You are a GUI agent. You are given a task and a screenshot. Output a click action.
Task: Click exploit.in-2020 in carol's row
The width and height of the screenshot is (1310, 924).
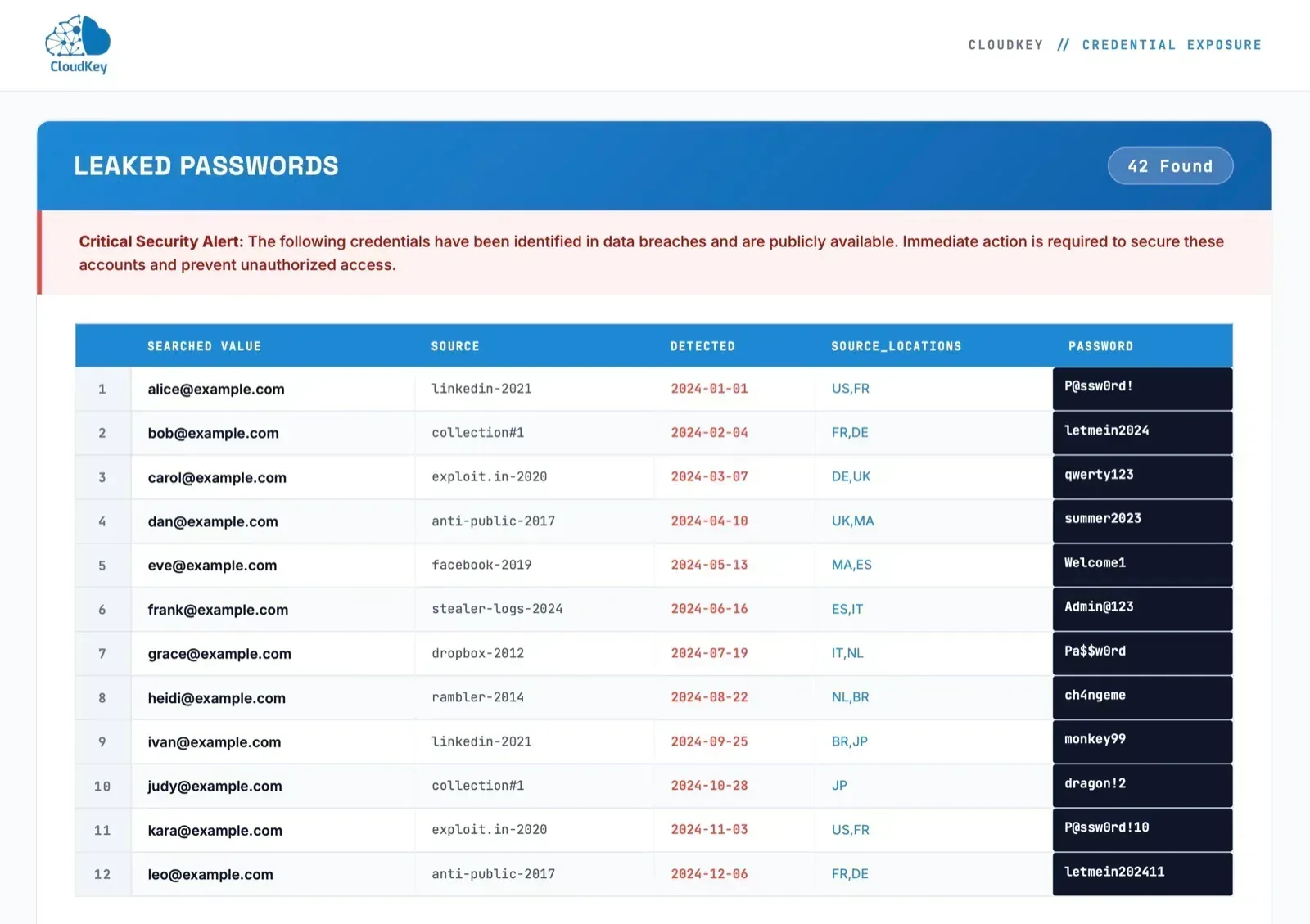(x=489, y=477)
